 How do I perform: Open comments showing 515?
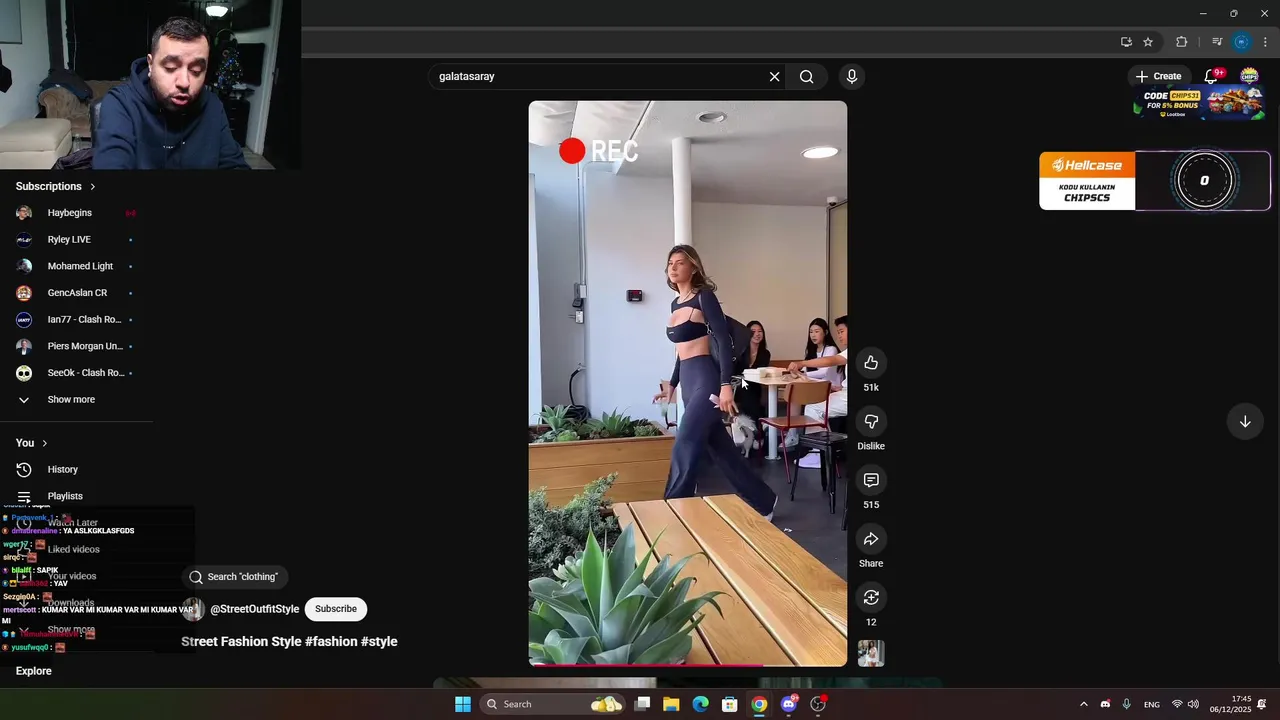pos(871,481)
